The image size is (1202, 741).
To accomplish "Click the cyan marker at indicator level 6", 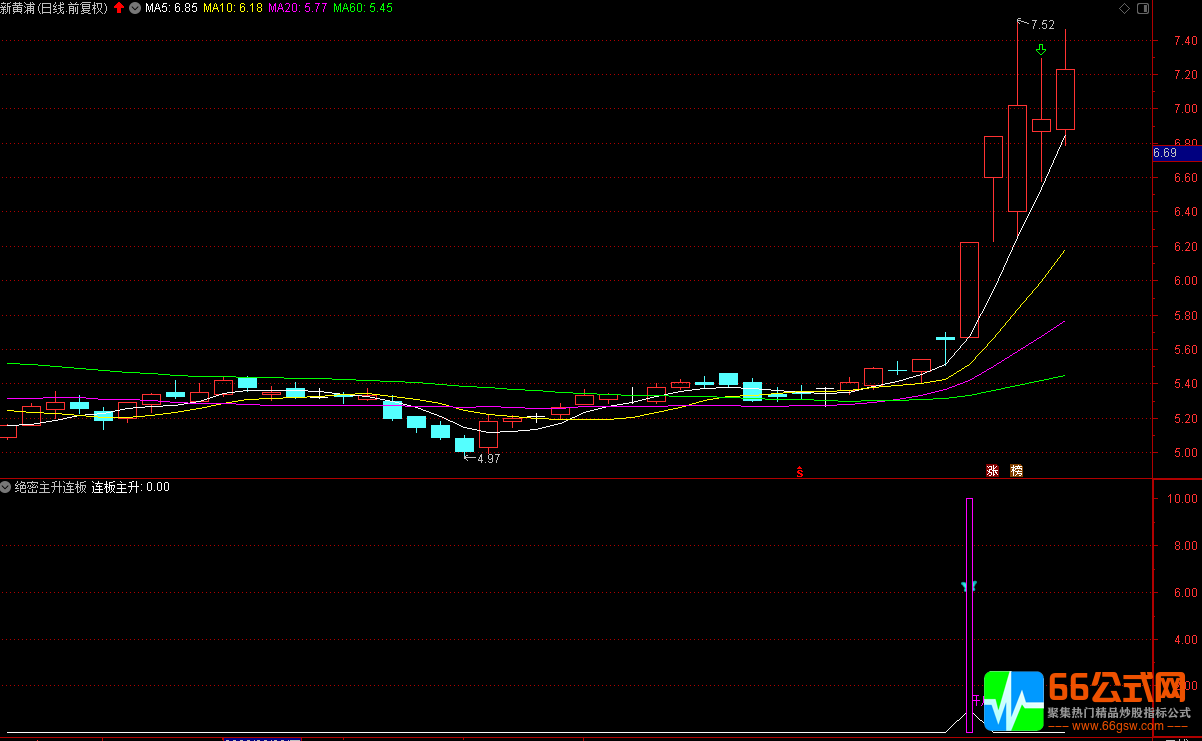I will click(x=968, y=586).
